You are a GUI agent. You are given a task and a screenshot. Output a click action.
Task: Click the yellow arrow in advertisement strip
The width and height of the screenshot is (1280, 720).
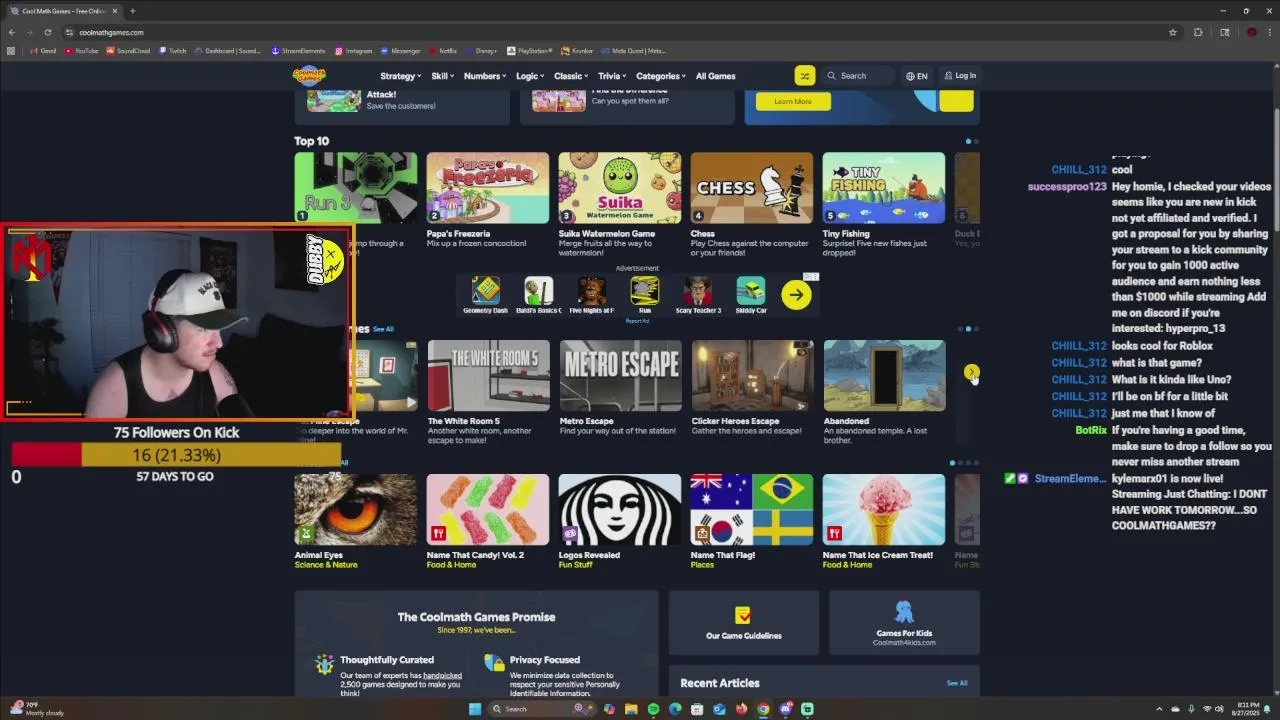[796, 294]
